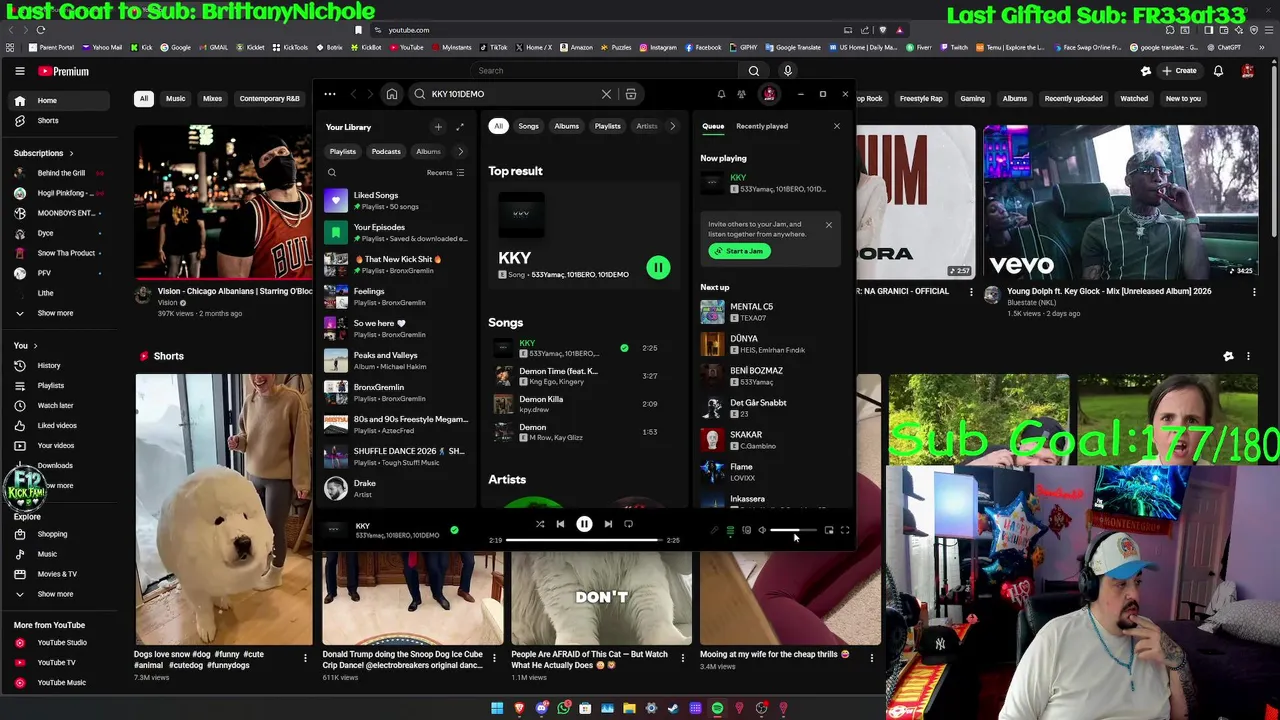Image resolution: width=1280 pixels, height=720 pixels.
Task: Mute Spotify with the speaker icon
Action: tap(762, 530)
